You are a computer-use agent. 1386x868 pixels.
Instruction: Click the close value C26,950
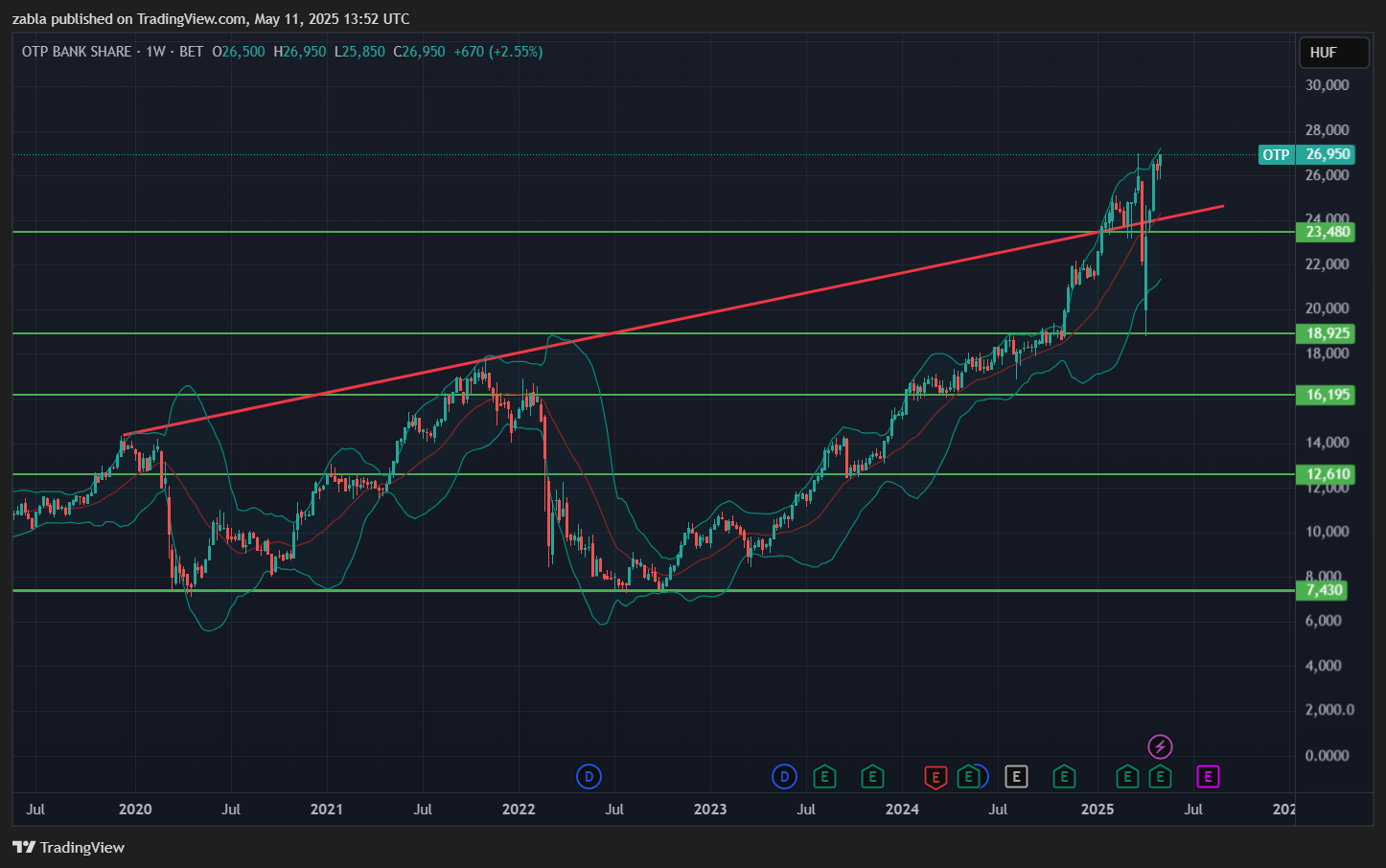(x=420, y=52)
